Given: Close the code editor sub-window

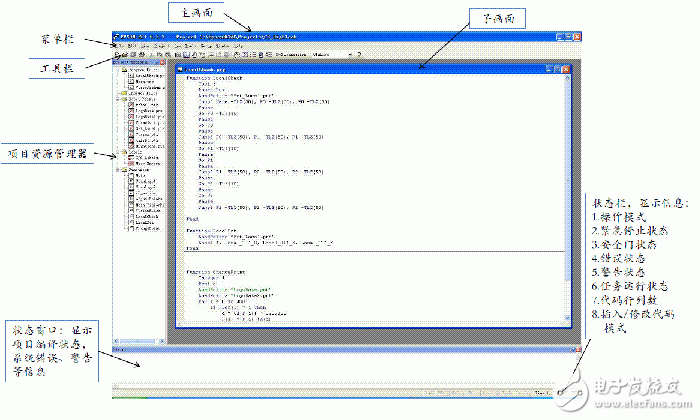Looking at the screenshot, I should [x=565, y=68].
